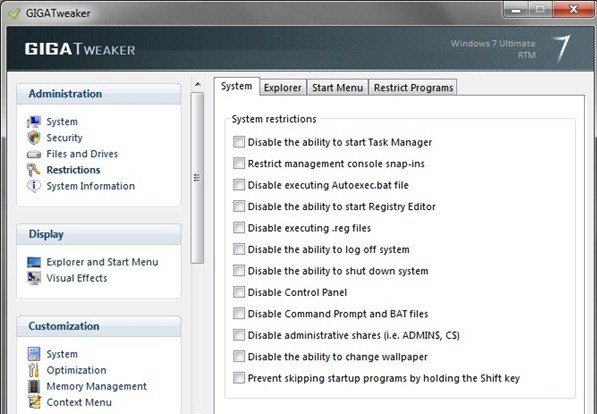This screenshot has width=597, height=414.
Task: Open the Restrict Programs tab
Action: 413,88
